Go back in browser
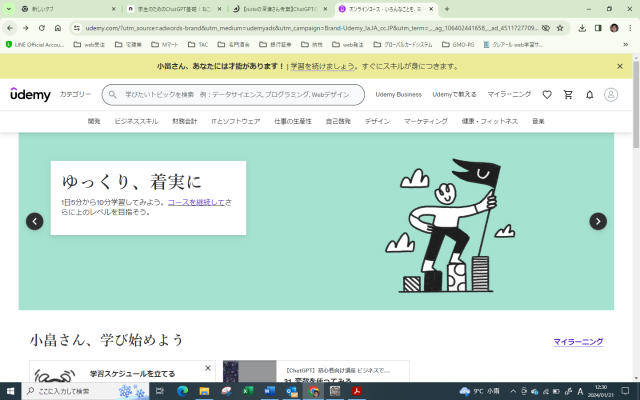The image size is (640, 400). [x=10, y=28]
